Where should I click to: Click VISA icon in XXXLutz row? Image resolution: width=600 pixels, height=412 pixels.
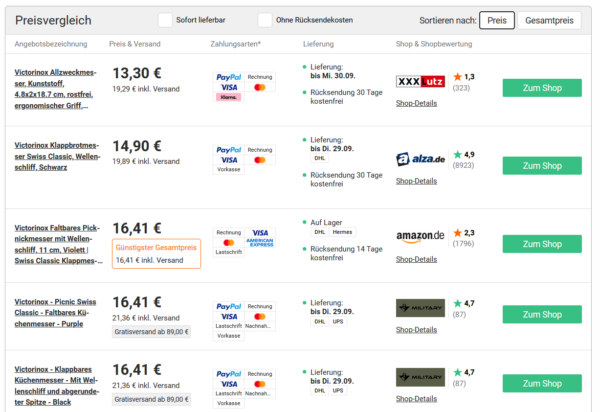coord(229,87)
